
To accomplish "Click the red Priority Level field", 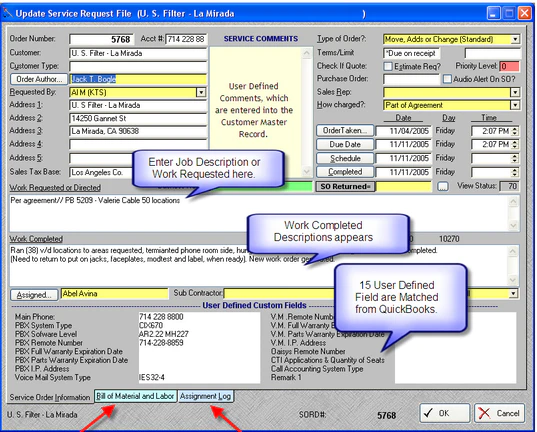I will pos(509,66).
